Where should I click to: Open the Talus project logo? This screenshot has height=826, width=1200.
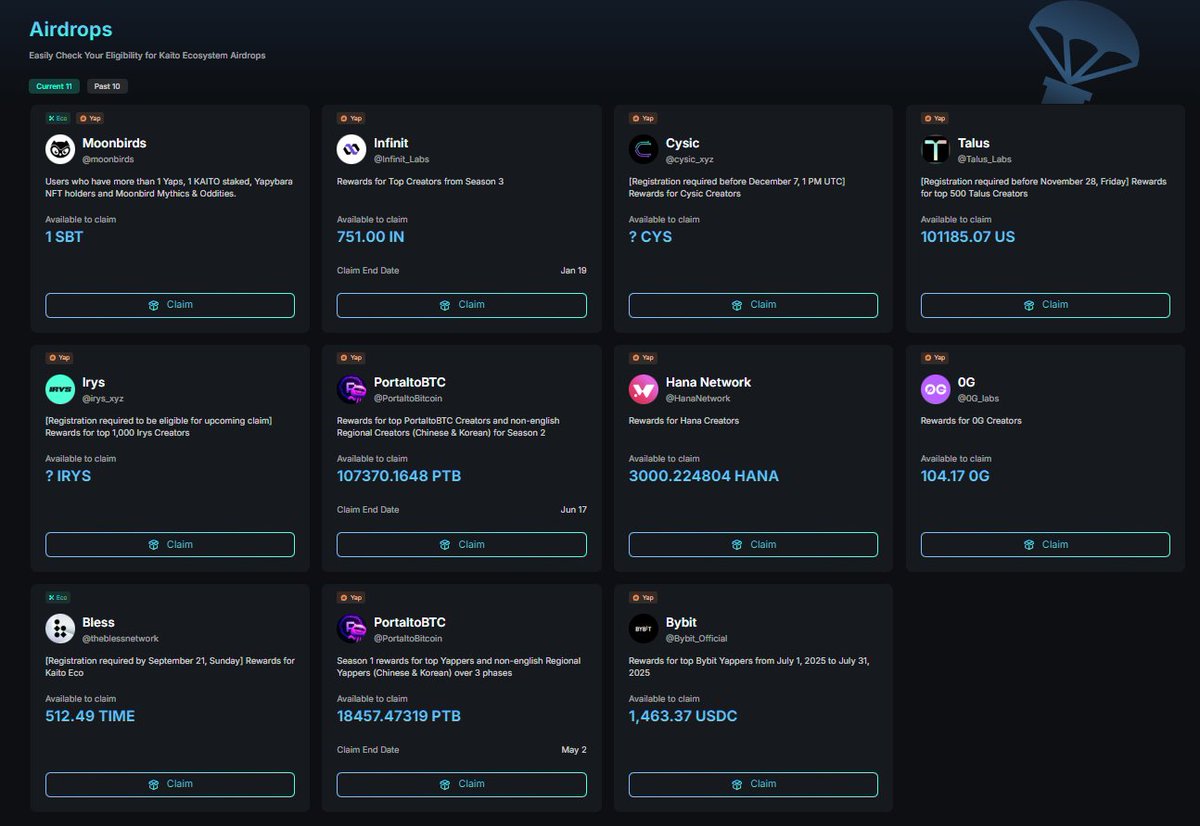[936, 150]
